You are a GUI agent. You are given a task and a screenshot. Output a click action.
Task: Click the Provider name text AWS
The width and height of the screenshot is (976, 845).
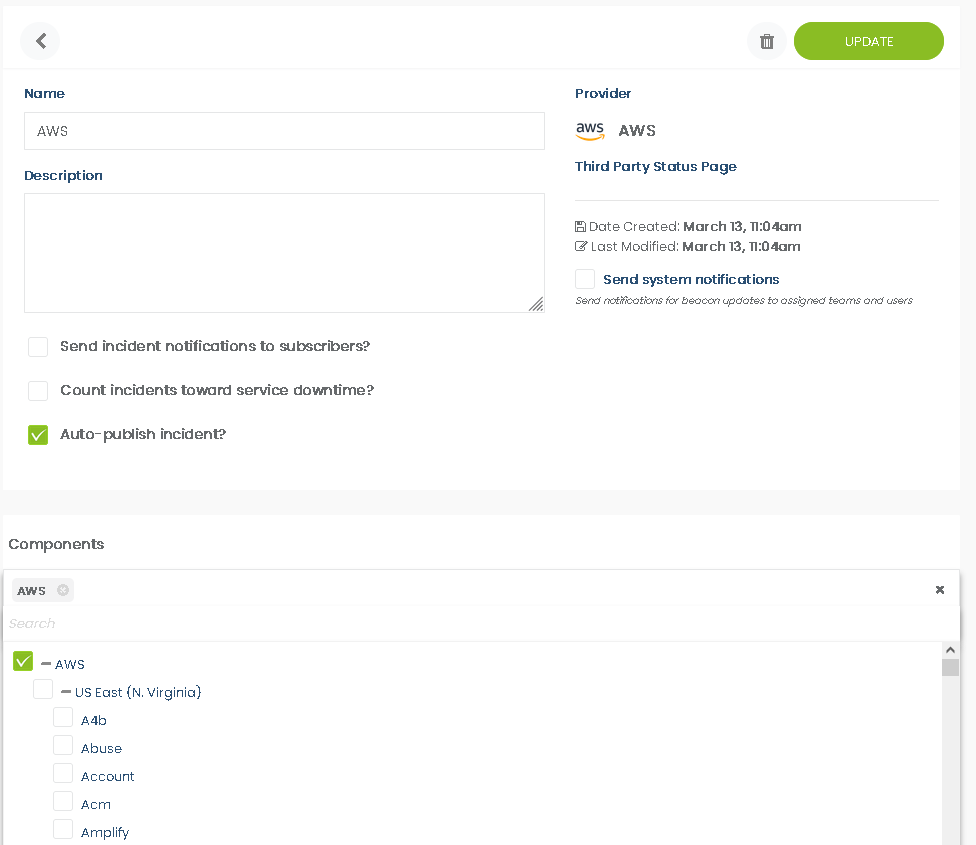637,131
